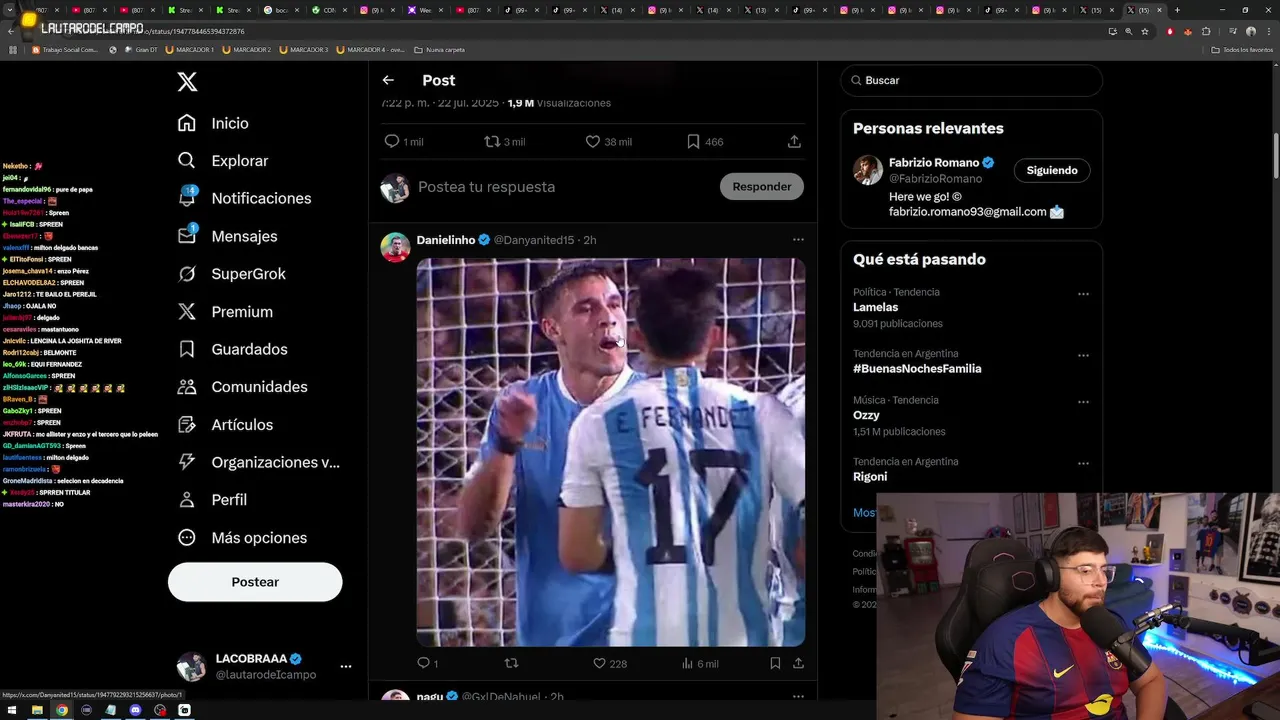1280x720 pixels.
Task: Open options for the #BuenasNochesFamilia trend
Action: point(1083,356)
